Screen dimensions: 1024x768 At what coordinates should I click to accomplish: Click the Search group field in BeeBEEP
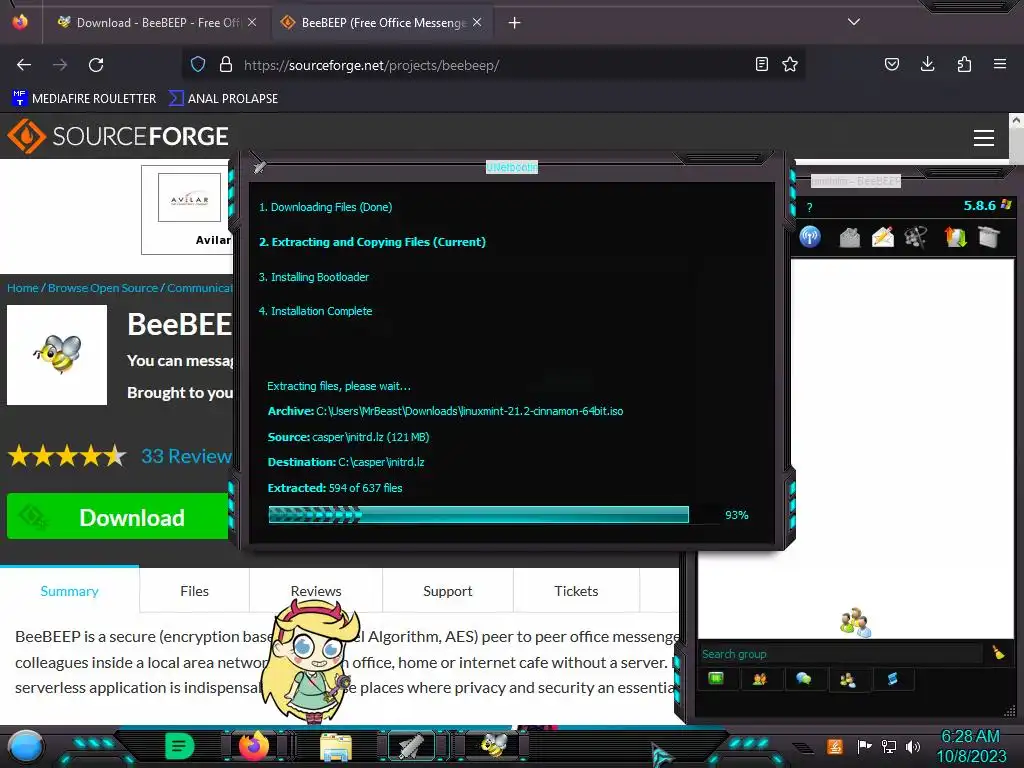point(840,654)
